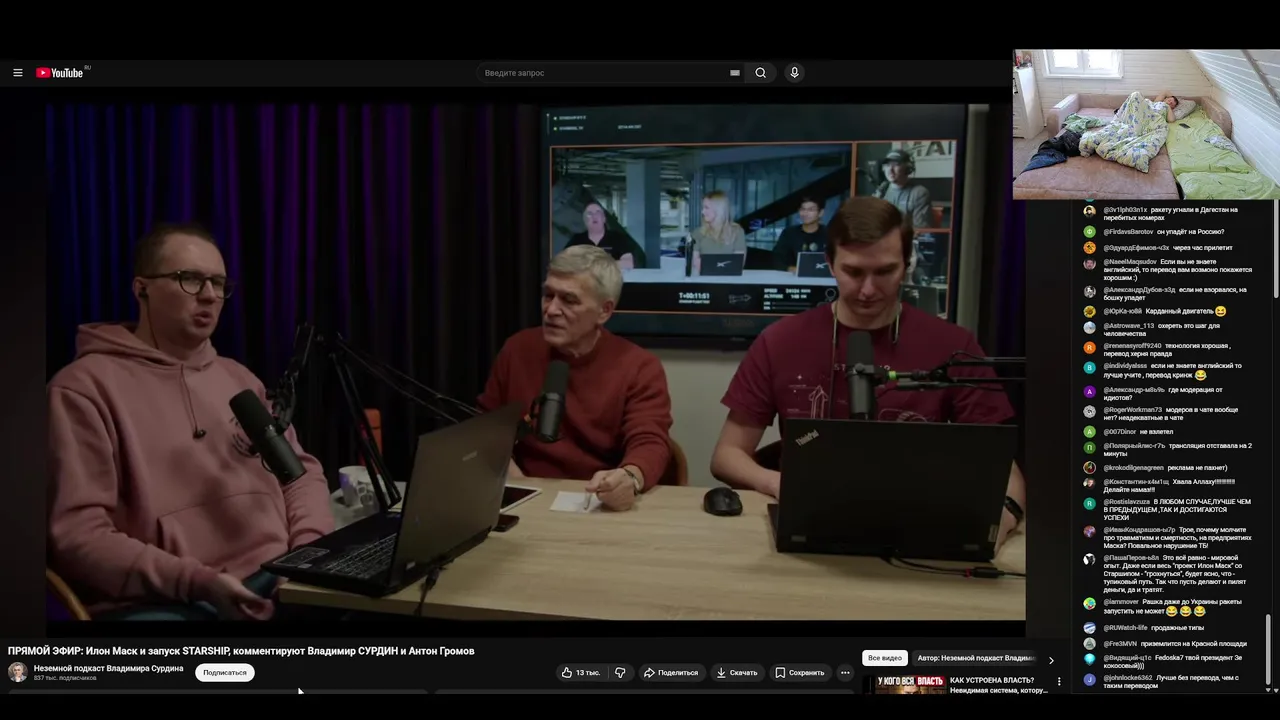
Task: Select message 'трансляция отставала на 2 минуты'
Action: [x=1178, y=450]
